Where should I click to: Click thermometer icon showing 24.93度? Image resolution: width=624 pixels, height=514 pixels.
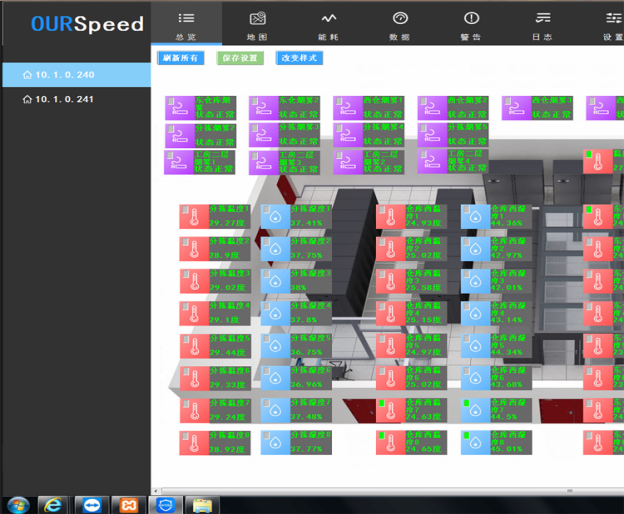coord(390,217)
